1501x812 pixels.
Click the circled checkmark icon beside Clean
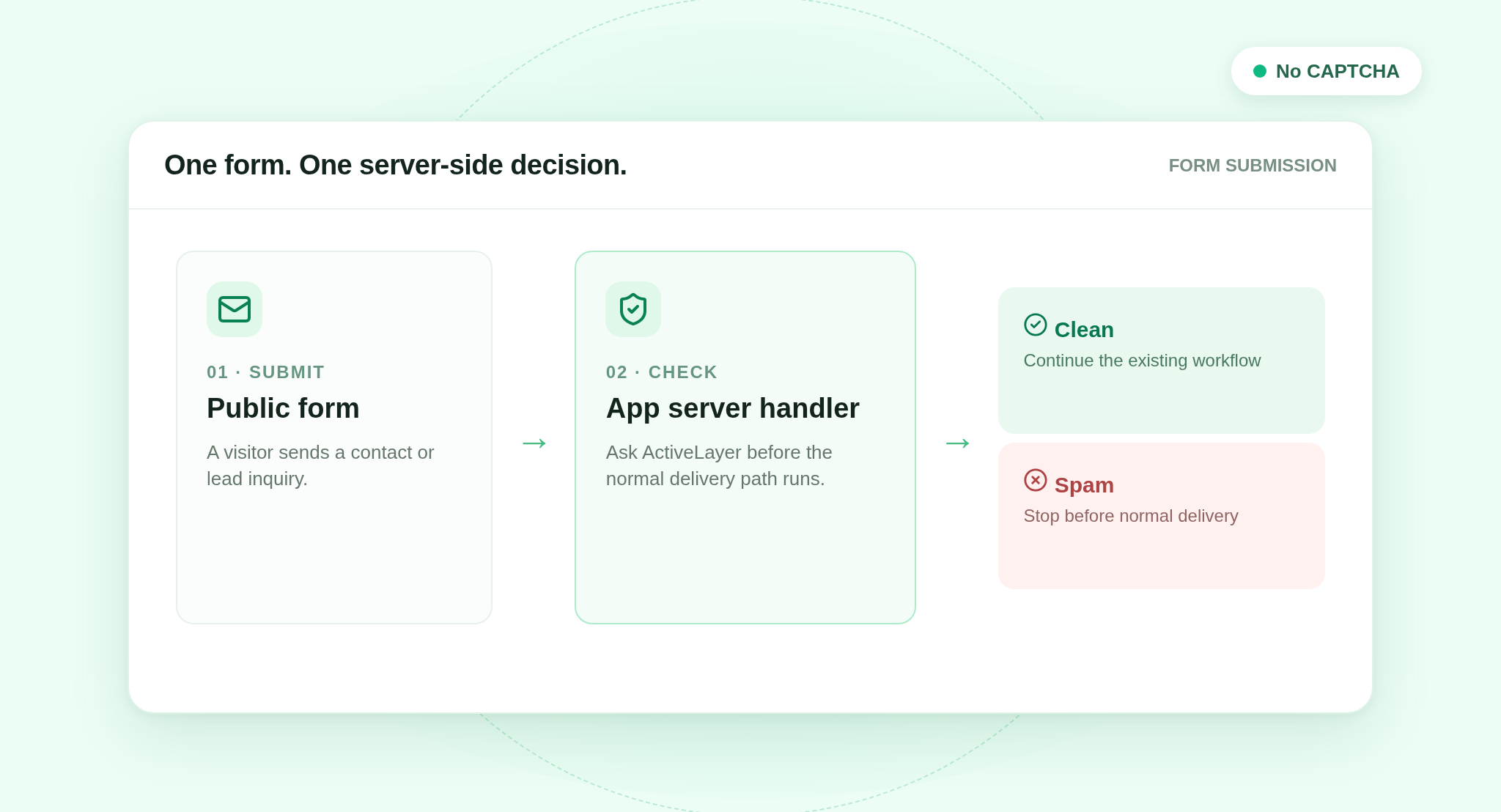1036,325
